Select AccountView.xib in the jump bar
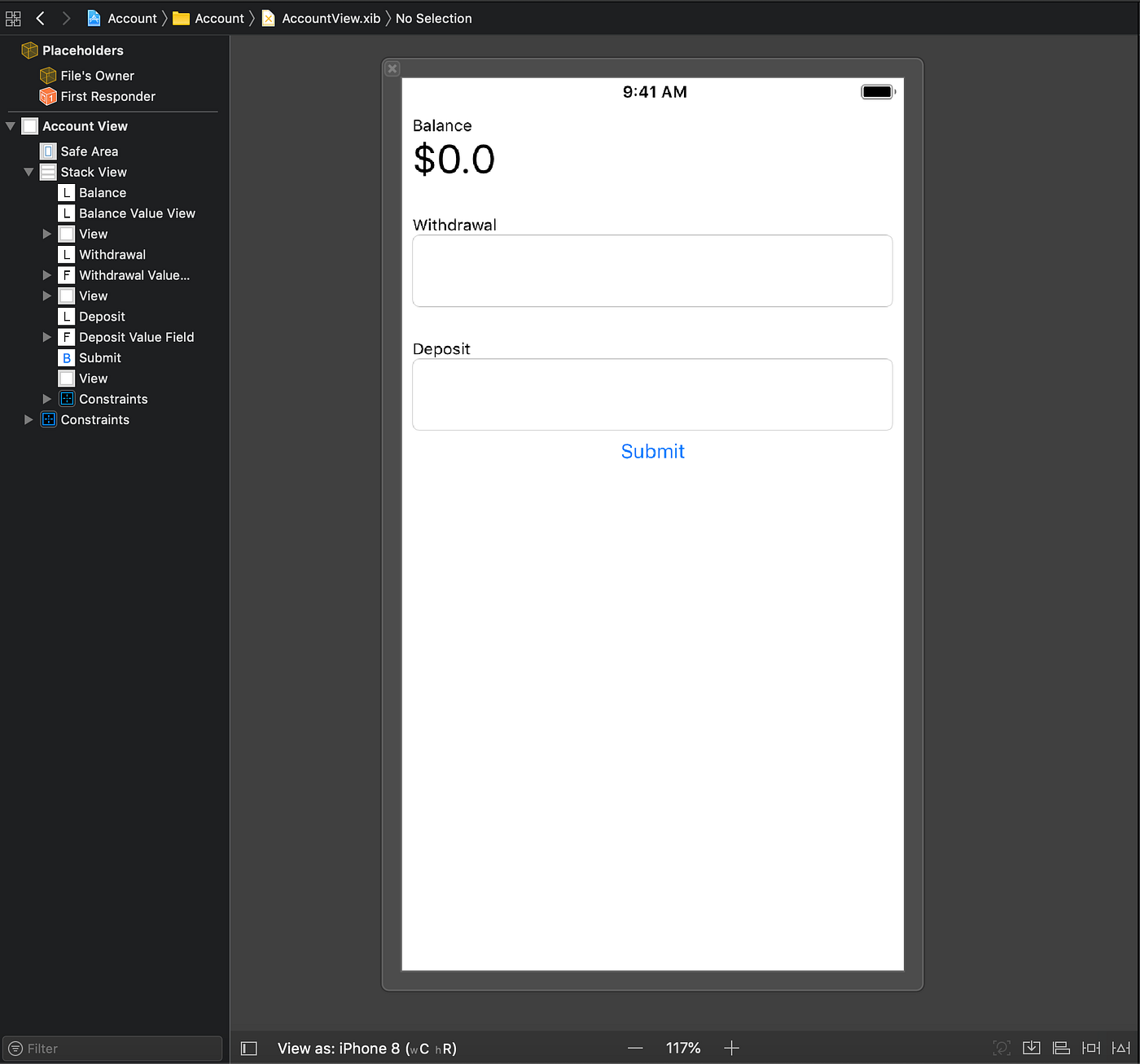1140x1064 pixels. click(329, 18)
